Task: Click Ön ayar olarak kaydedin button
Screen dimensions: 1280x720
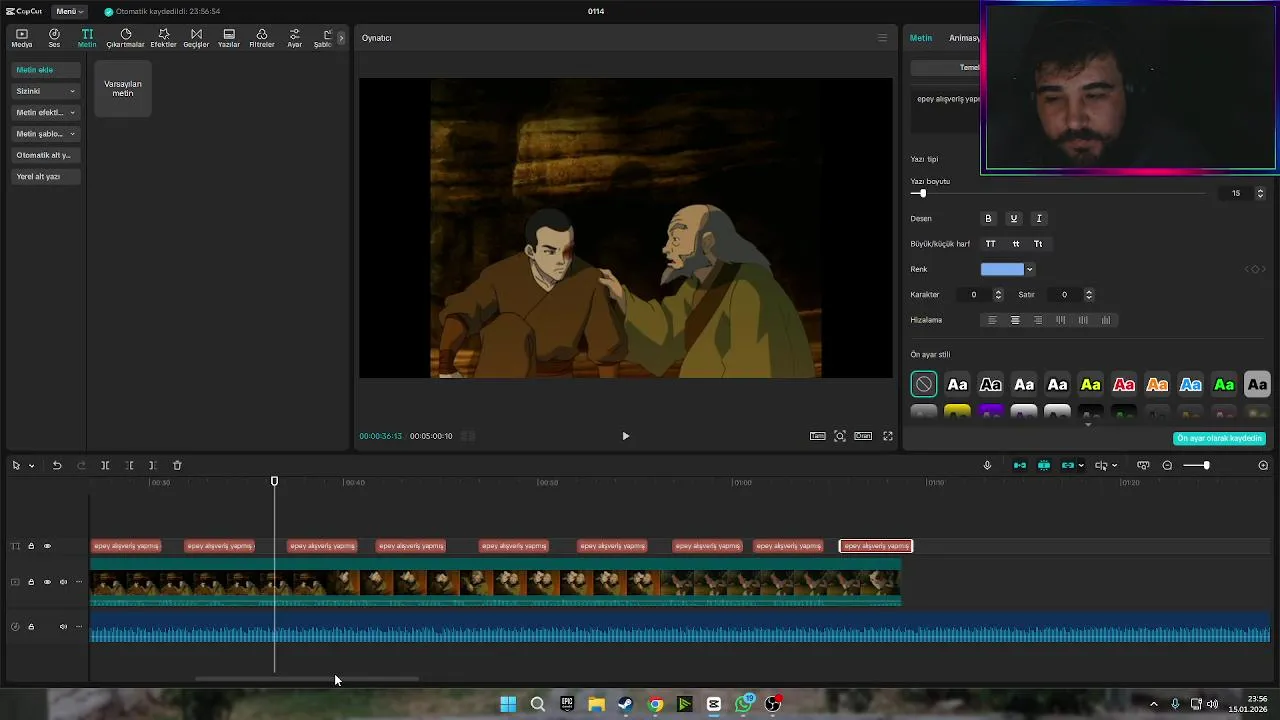Action: click(1220, 438)
